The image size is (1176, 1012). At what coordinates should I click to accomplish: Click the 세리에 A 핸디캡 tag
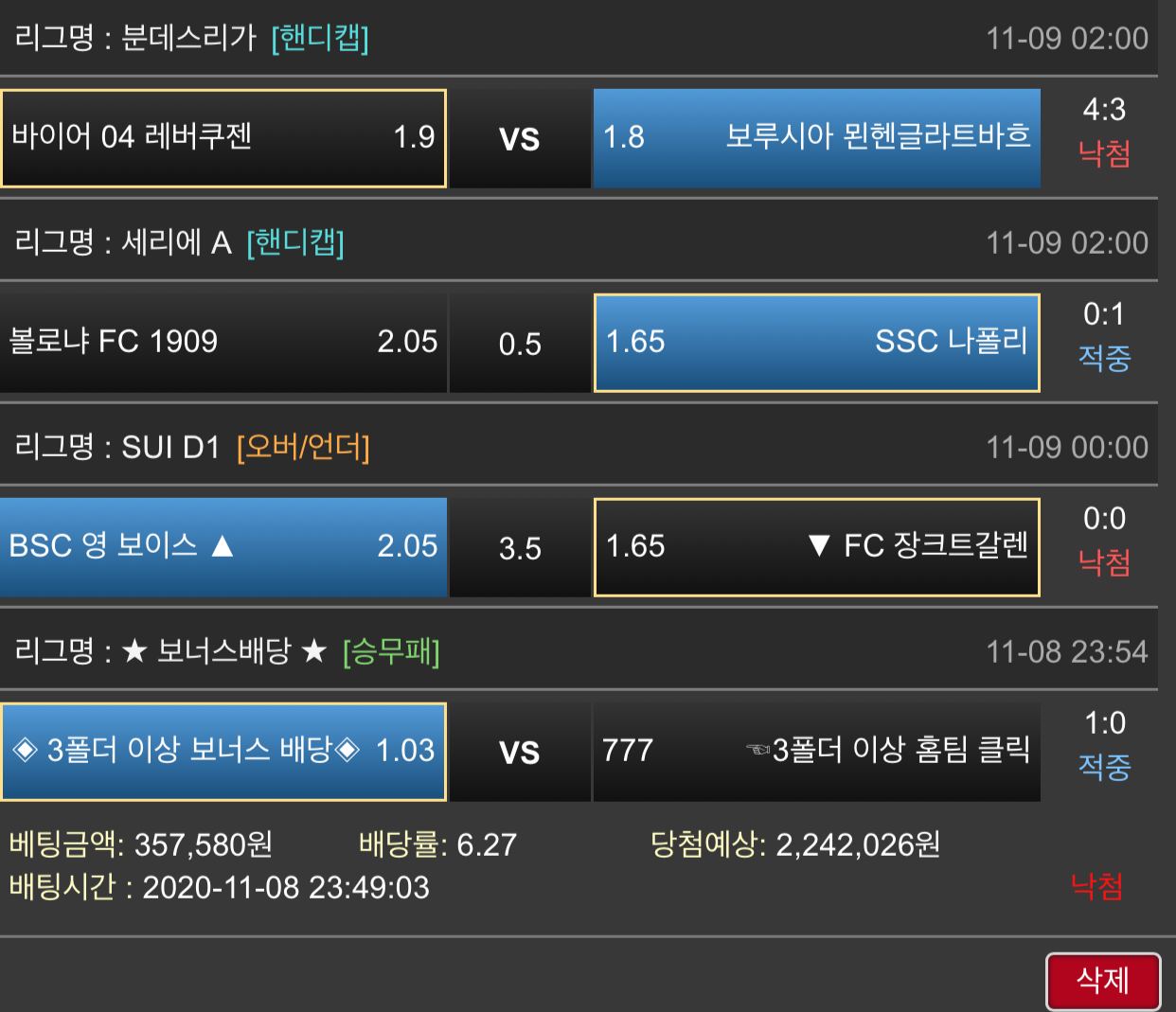(x=295, y=243)
